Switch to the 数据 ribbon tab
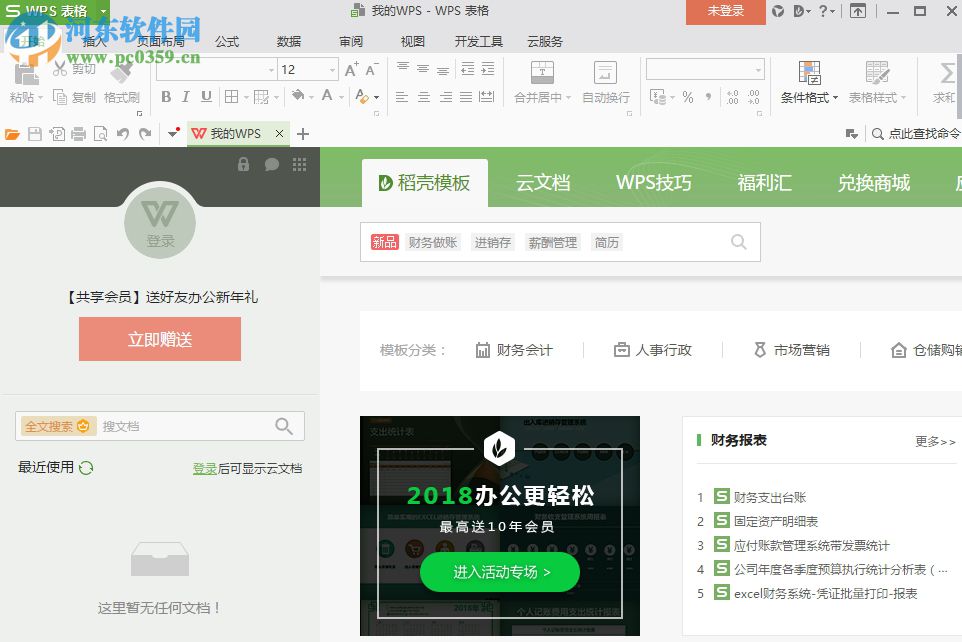The width and height of the screenshot is (962, 642). [288, 41]
